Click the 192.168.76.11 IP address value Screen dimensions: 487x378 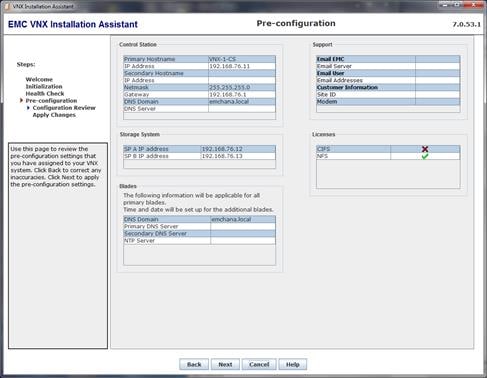229,66
